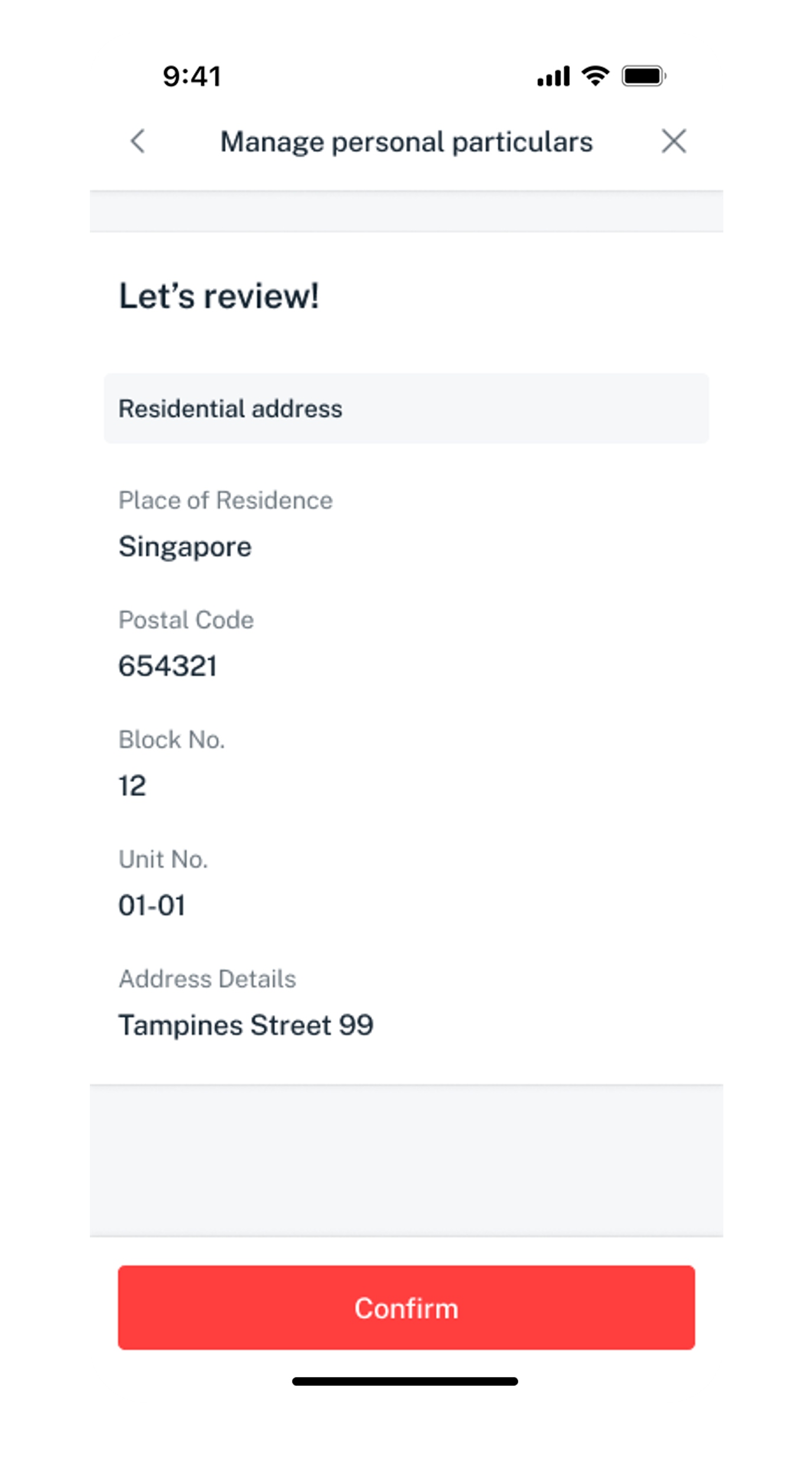
Task: Tap the Block No. label
Action: coord(171,739)
